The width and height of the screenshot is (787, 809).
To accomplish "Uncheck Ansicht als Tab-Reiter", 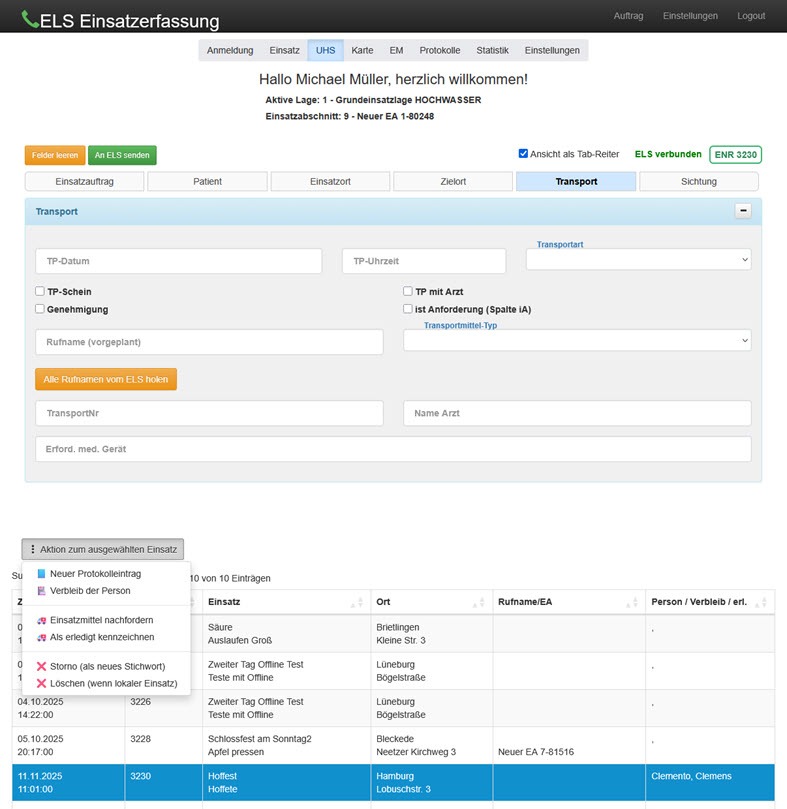I will [523, 154].
